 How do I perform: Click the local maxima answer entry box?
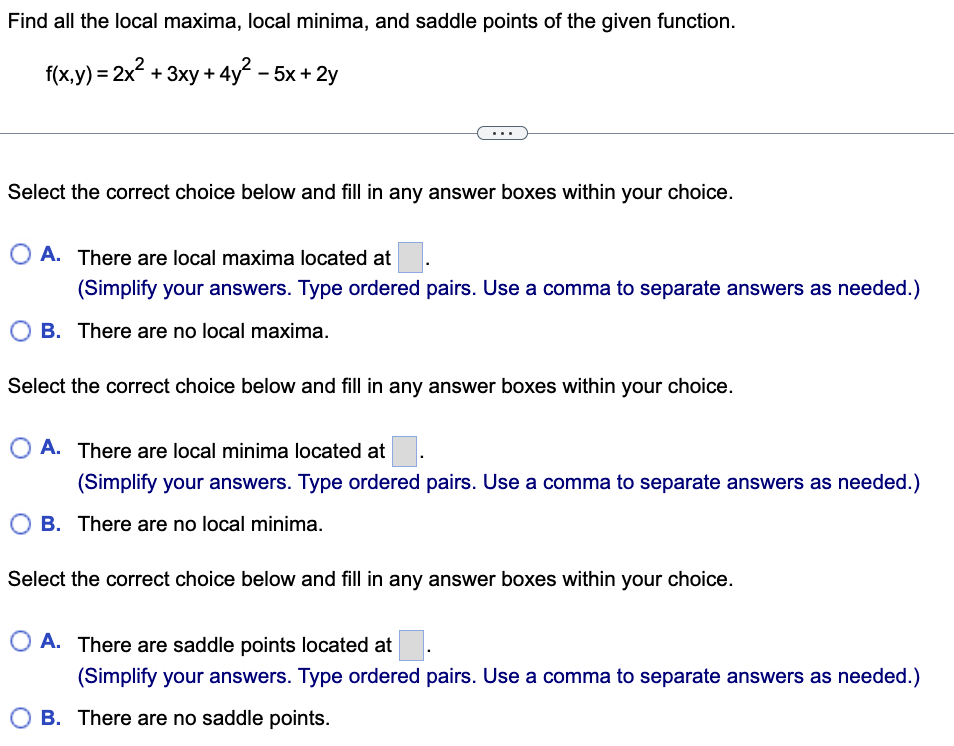pos(410,257)
